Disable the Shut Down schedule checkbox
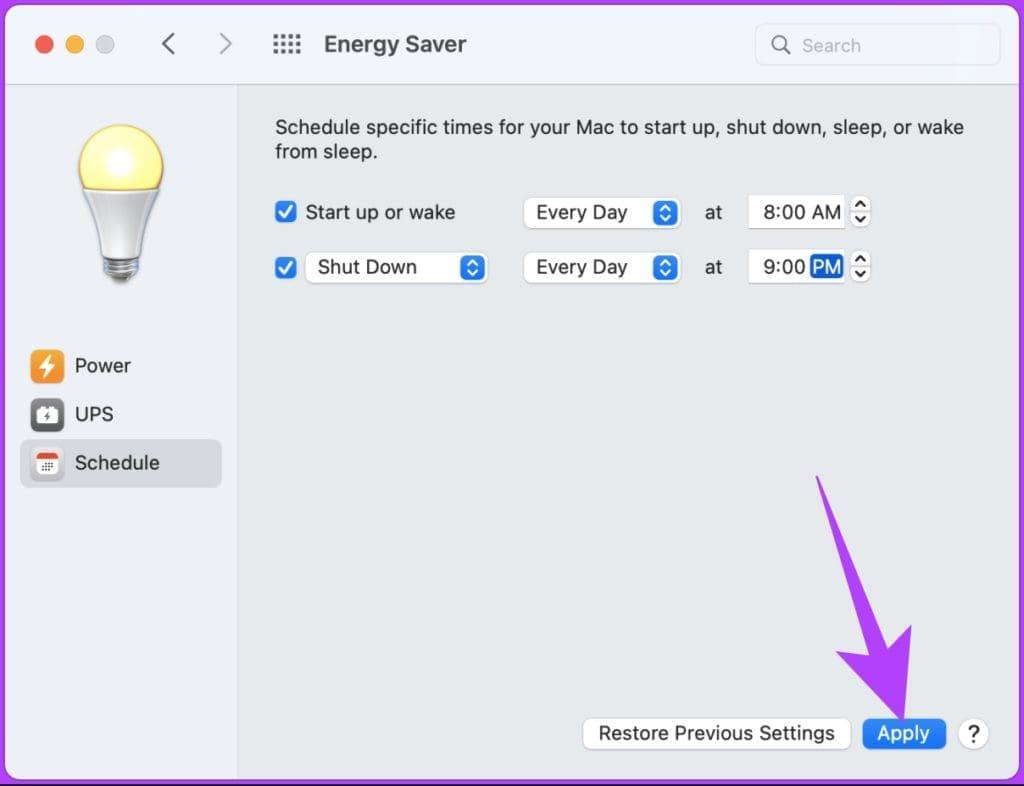The image size is (1024, 786). [x=286, y=267]
